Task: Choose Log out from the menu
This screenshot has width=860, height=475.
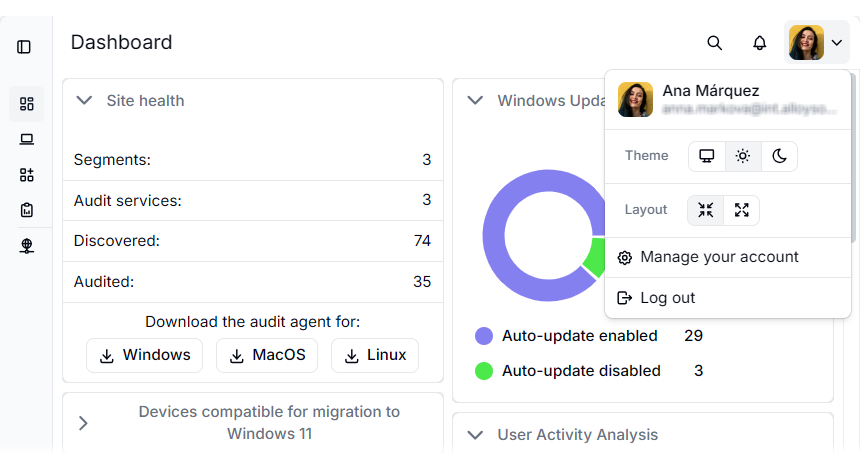Action: [667, 298]
